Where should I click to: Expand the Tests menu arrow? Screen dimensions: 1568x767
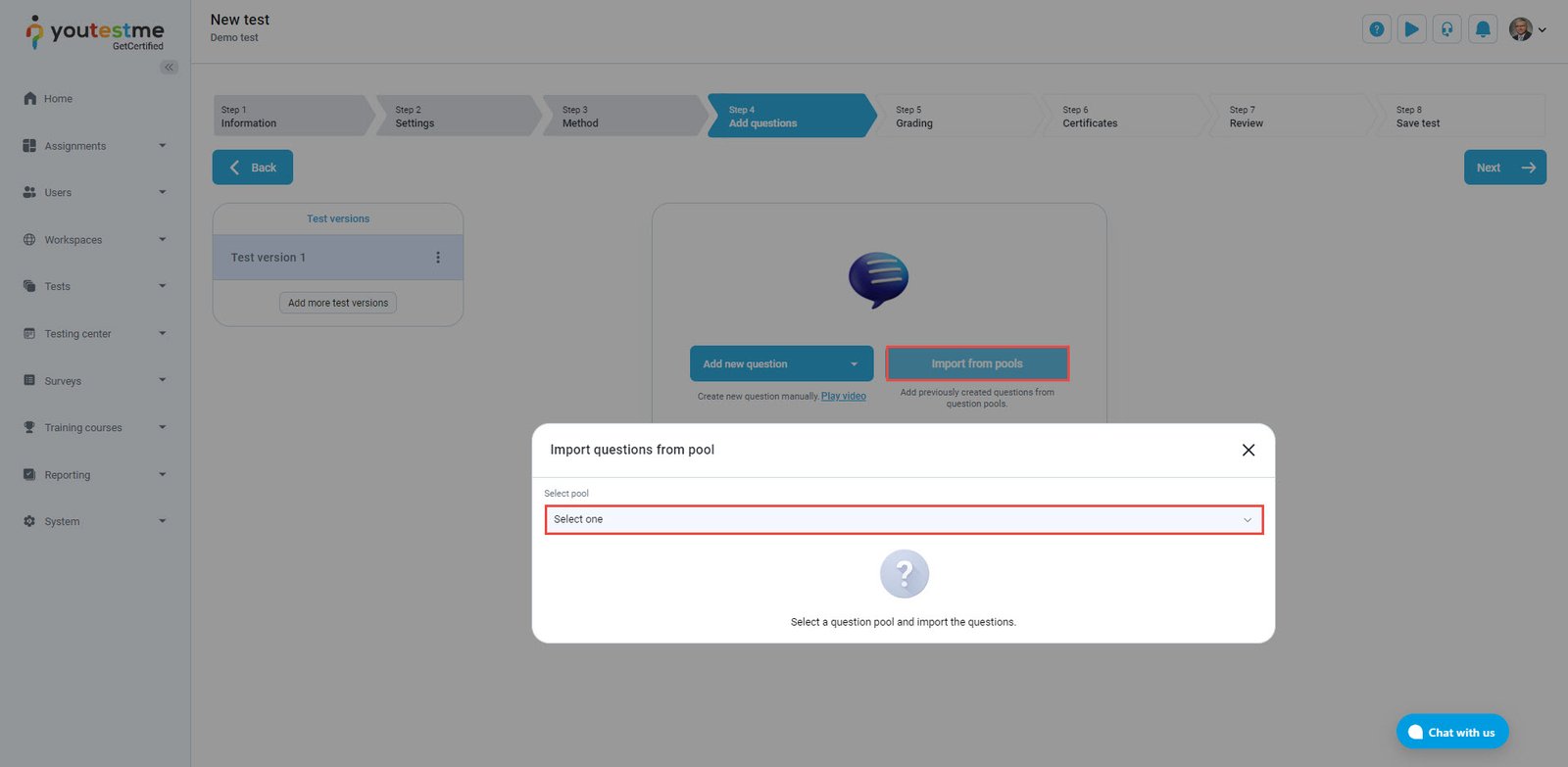point(163,287)
